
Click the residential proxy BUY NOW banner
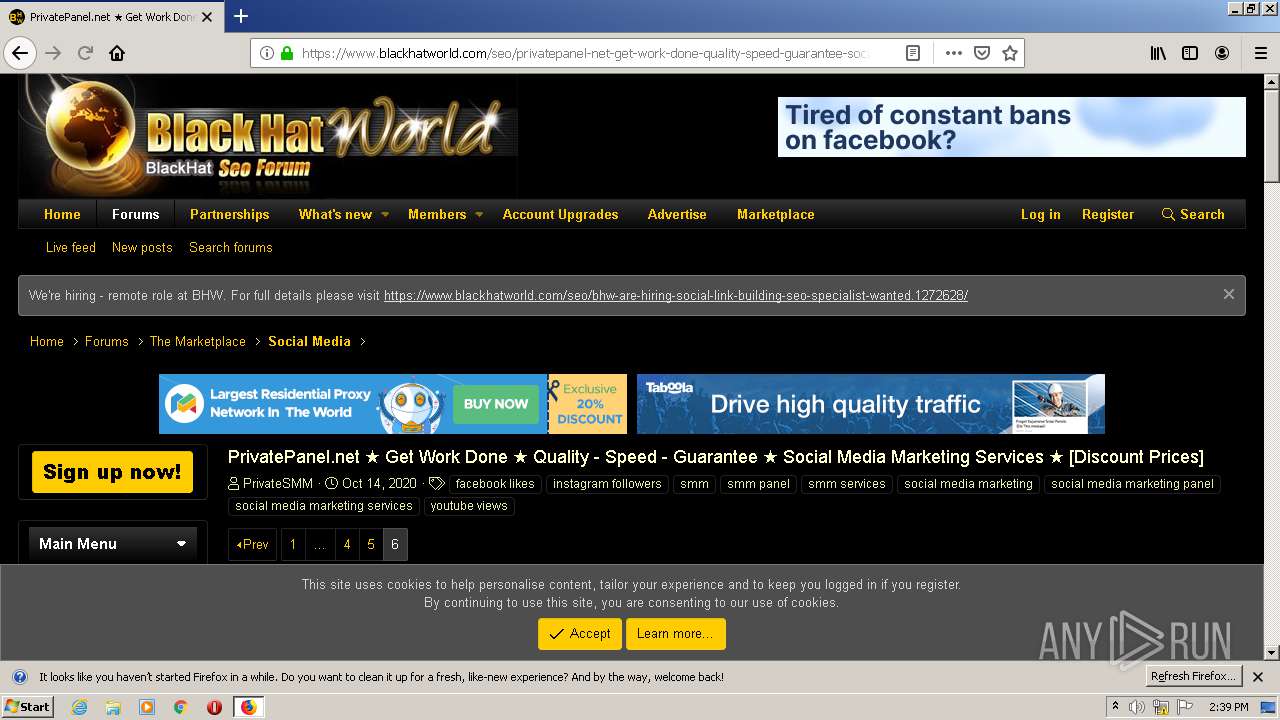(496, 404)
